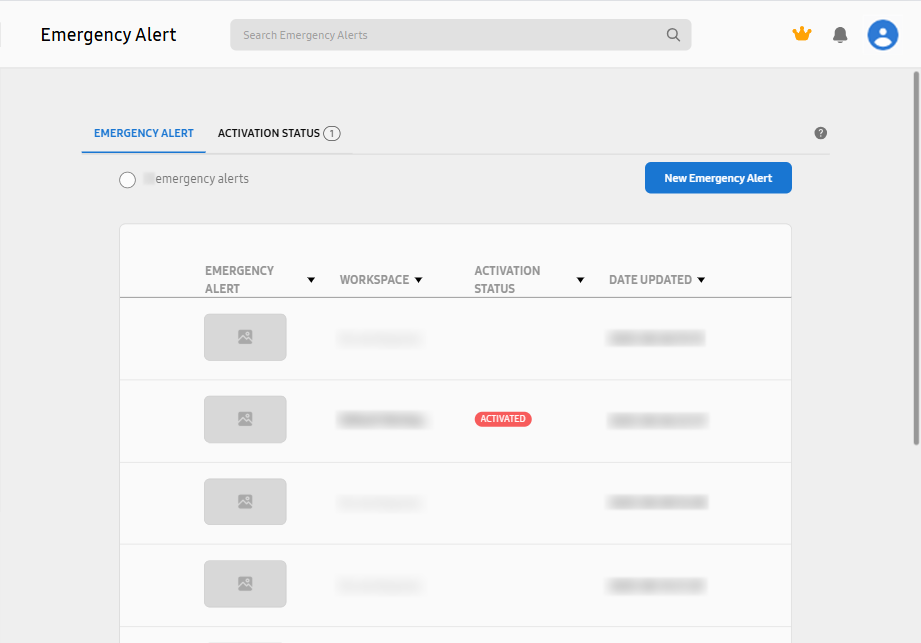Select the activated alert's thumbnail
Viewport: 921px width, 643px height.
[x=245, y=419]
